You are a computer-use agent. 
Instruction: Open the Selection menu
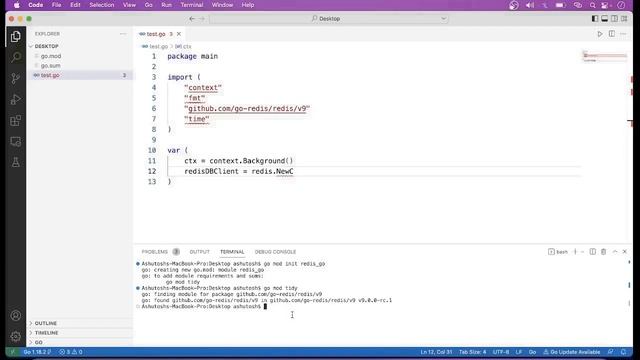(x=102, y=5)
